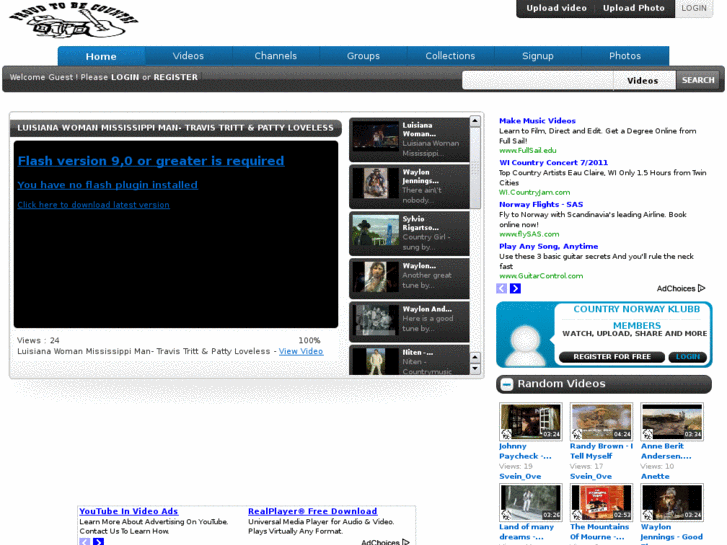Open the Photos tab
727x545 pixels.
(625, 56)
